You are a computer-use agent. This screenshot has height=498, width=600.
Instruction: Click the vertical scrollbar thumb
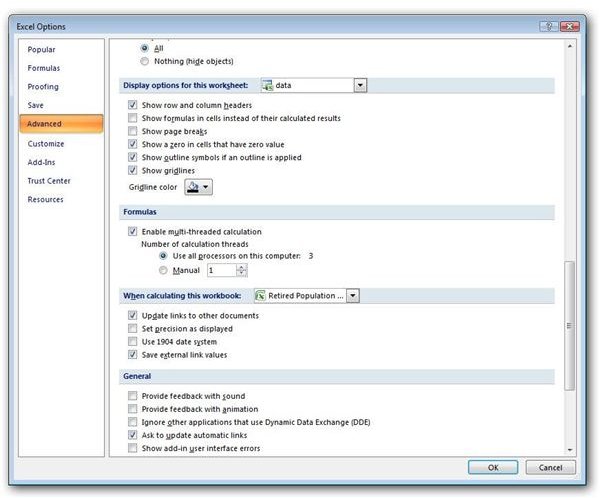pos(570,326)
